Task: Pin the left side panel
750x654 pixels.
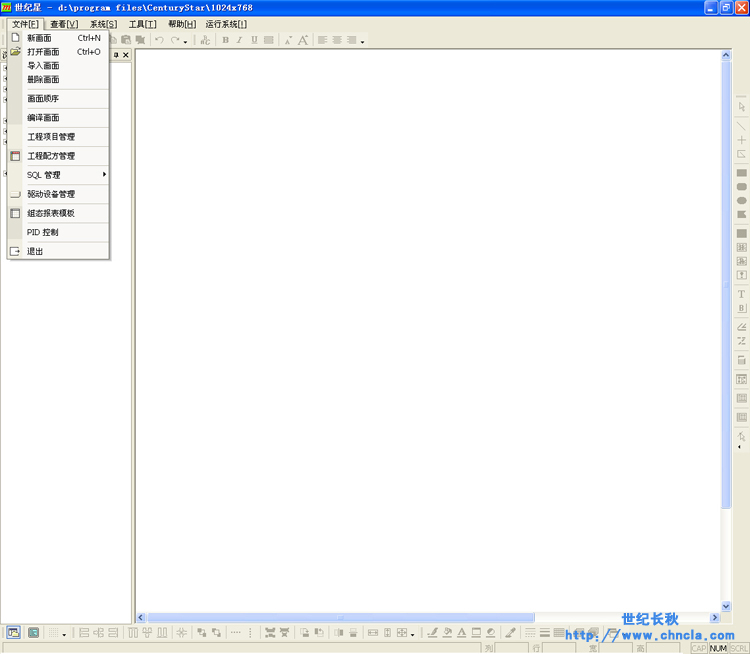Action: (116, 55)
